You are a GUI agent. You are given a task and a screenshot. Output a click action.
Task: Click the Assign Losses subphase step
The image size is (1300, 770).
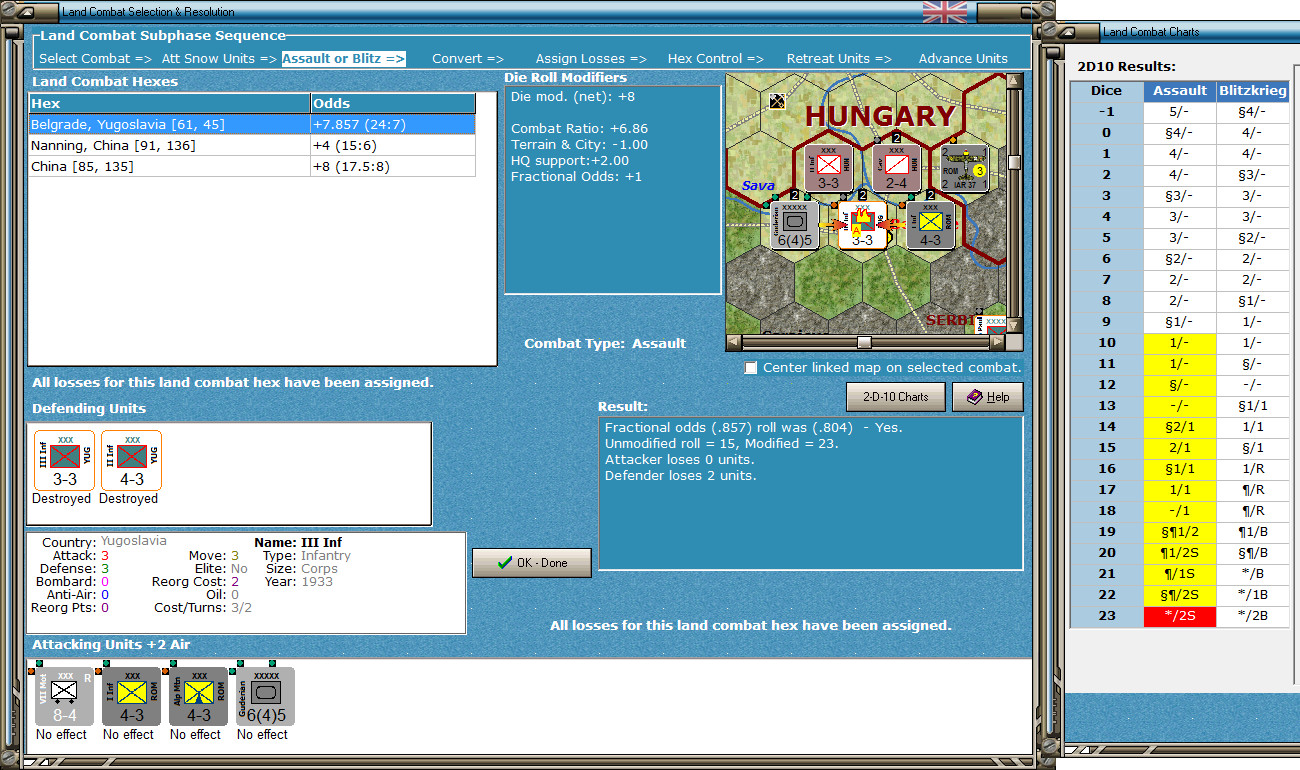(x=591, y=59)
